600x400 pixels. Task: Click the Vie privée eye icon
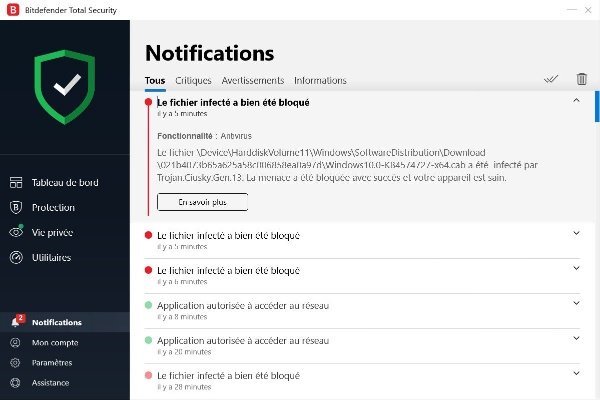(16, 232)
